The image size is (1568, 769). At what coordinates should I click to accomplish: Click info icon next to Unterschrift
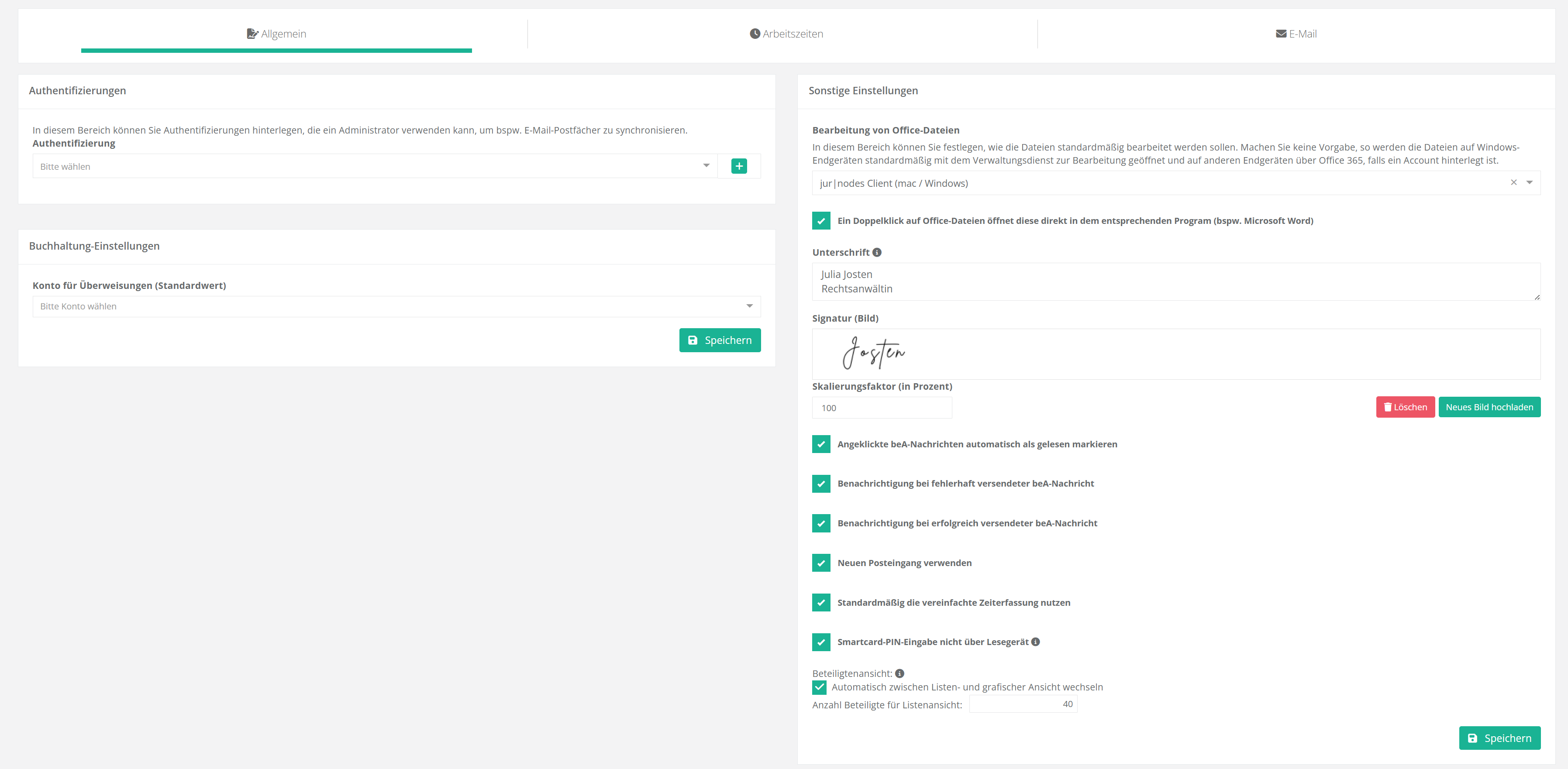coord(876,253)
